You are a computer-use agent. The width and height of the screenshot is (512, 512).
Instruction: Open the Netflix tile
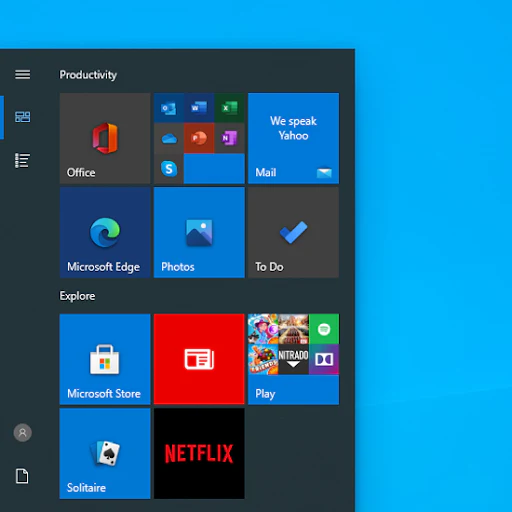(199, 454)
